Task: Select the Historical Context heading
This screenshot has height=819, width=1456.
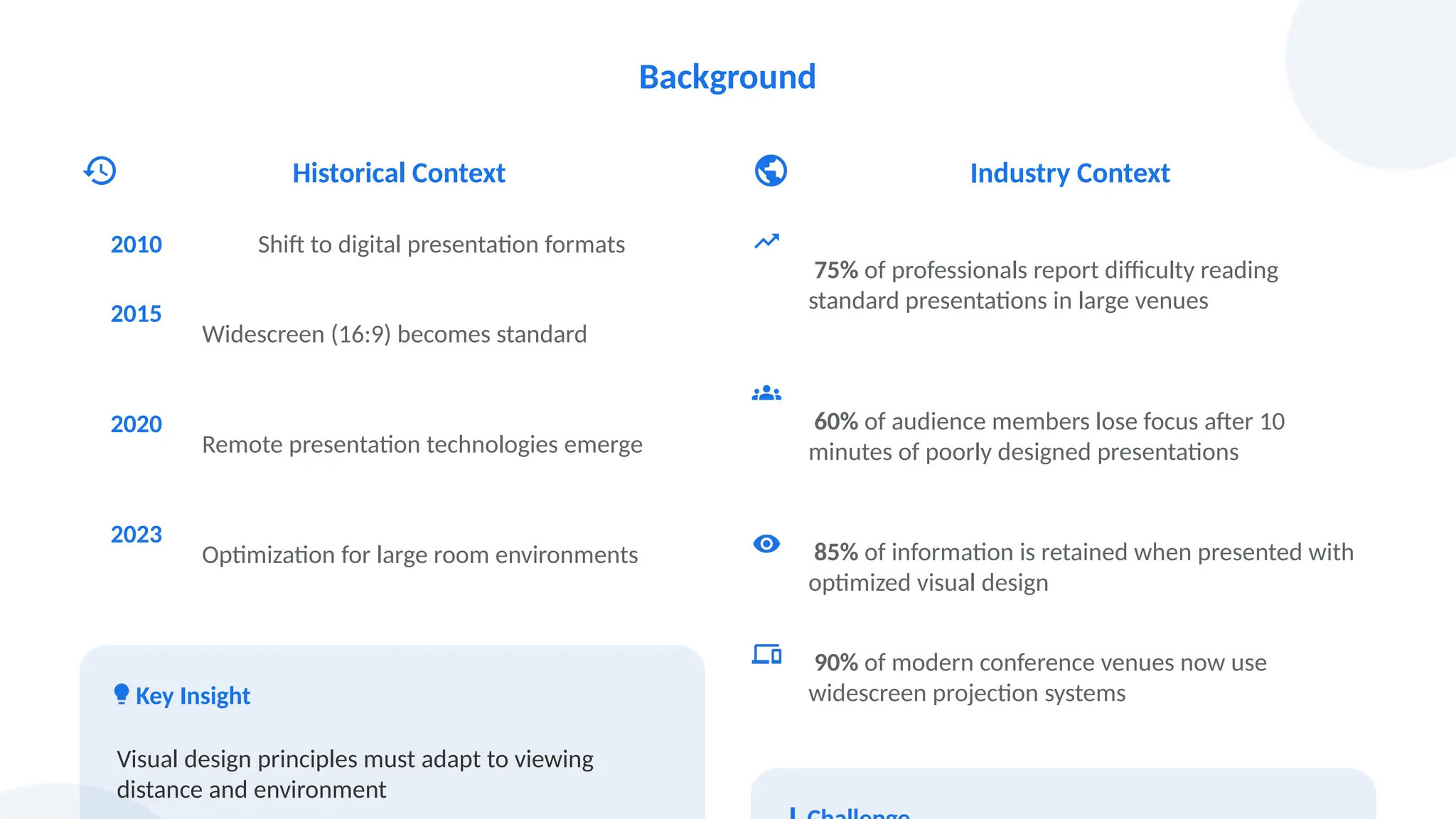Action: pyautogui.click(x=398, y=173)
